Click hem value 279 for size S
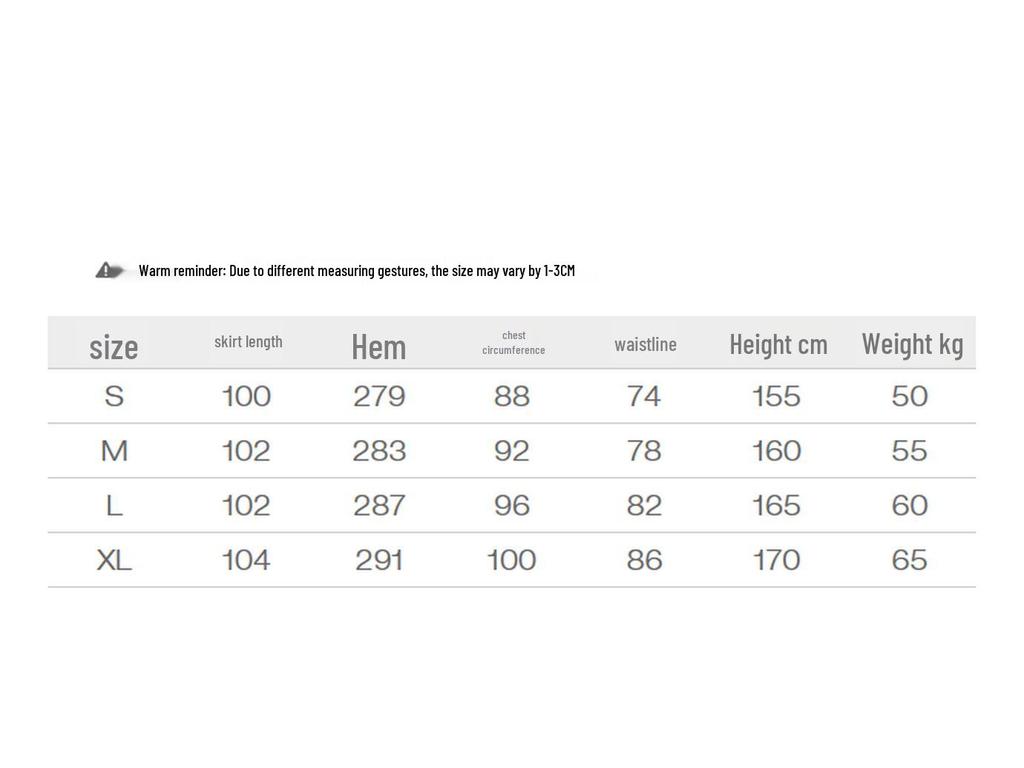 pos(379,396)
